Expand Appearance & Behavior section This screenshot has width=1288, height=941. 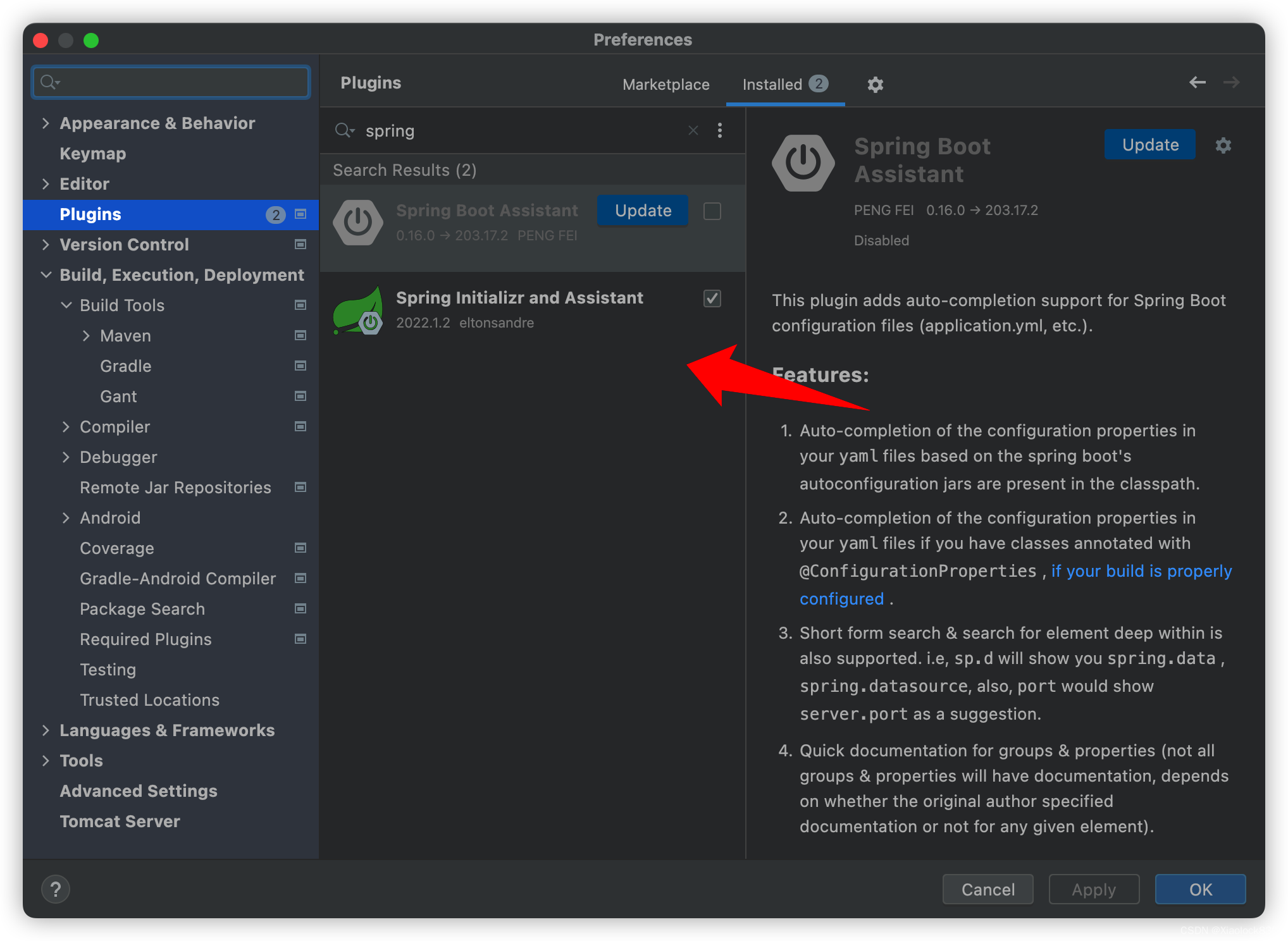46,123
